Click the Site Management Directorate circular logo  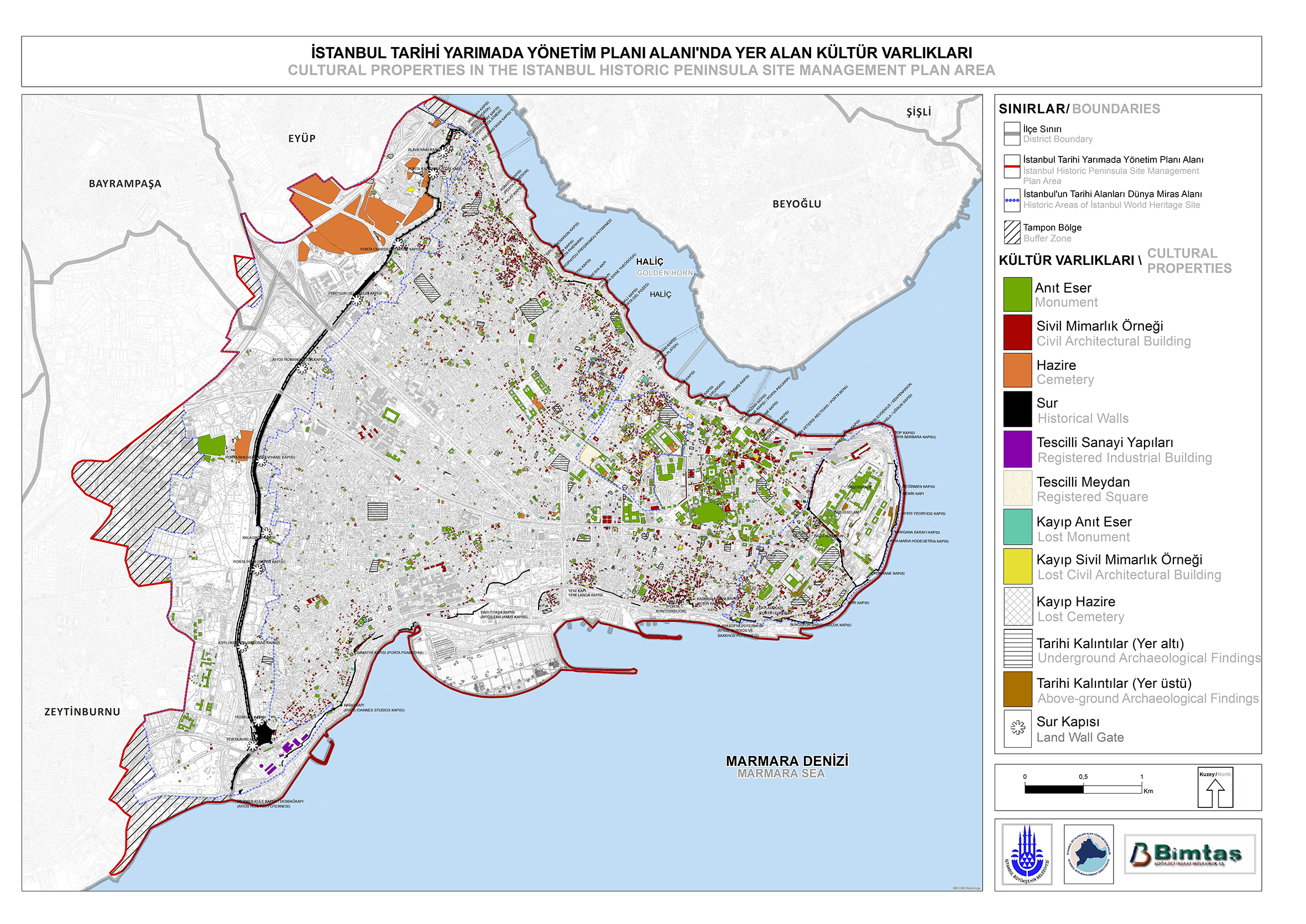click(1088, 854)
